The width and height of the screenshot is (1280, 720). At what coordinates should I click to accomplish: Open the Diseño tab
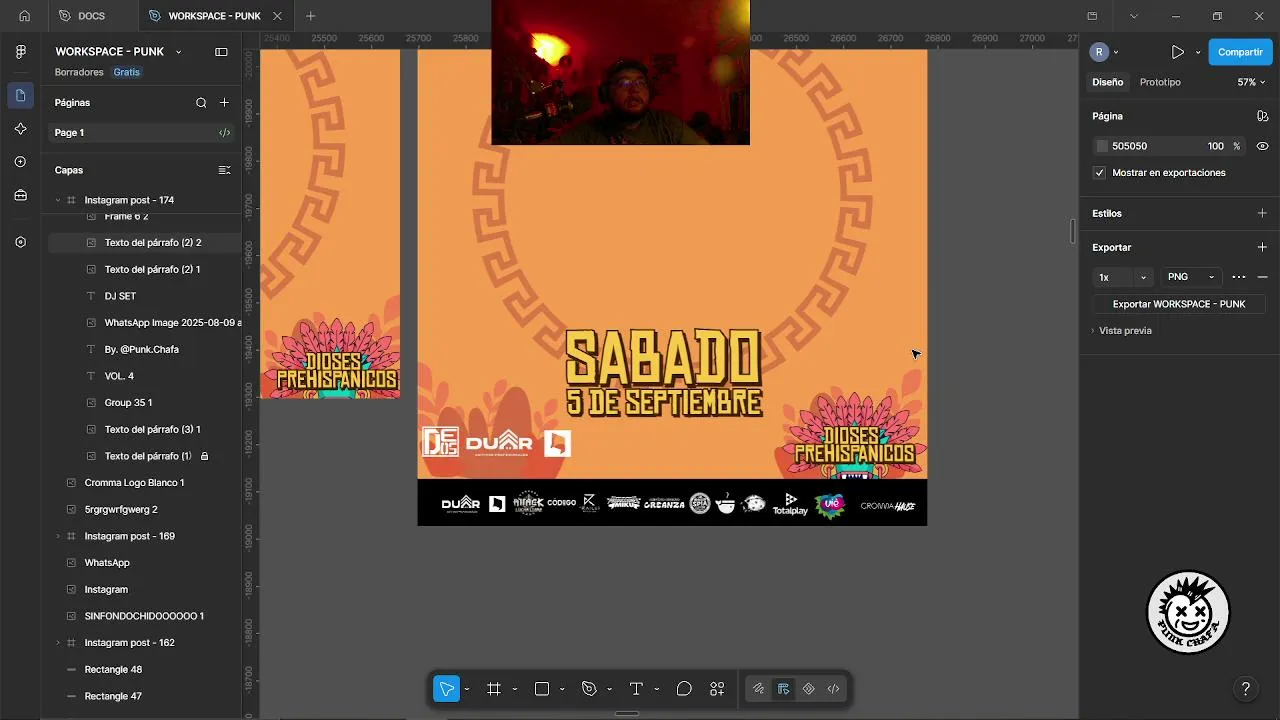[x=1107, y=82]
